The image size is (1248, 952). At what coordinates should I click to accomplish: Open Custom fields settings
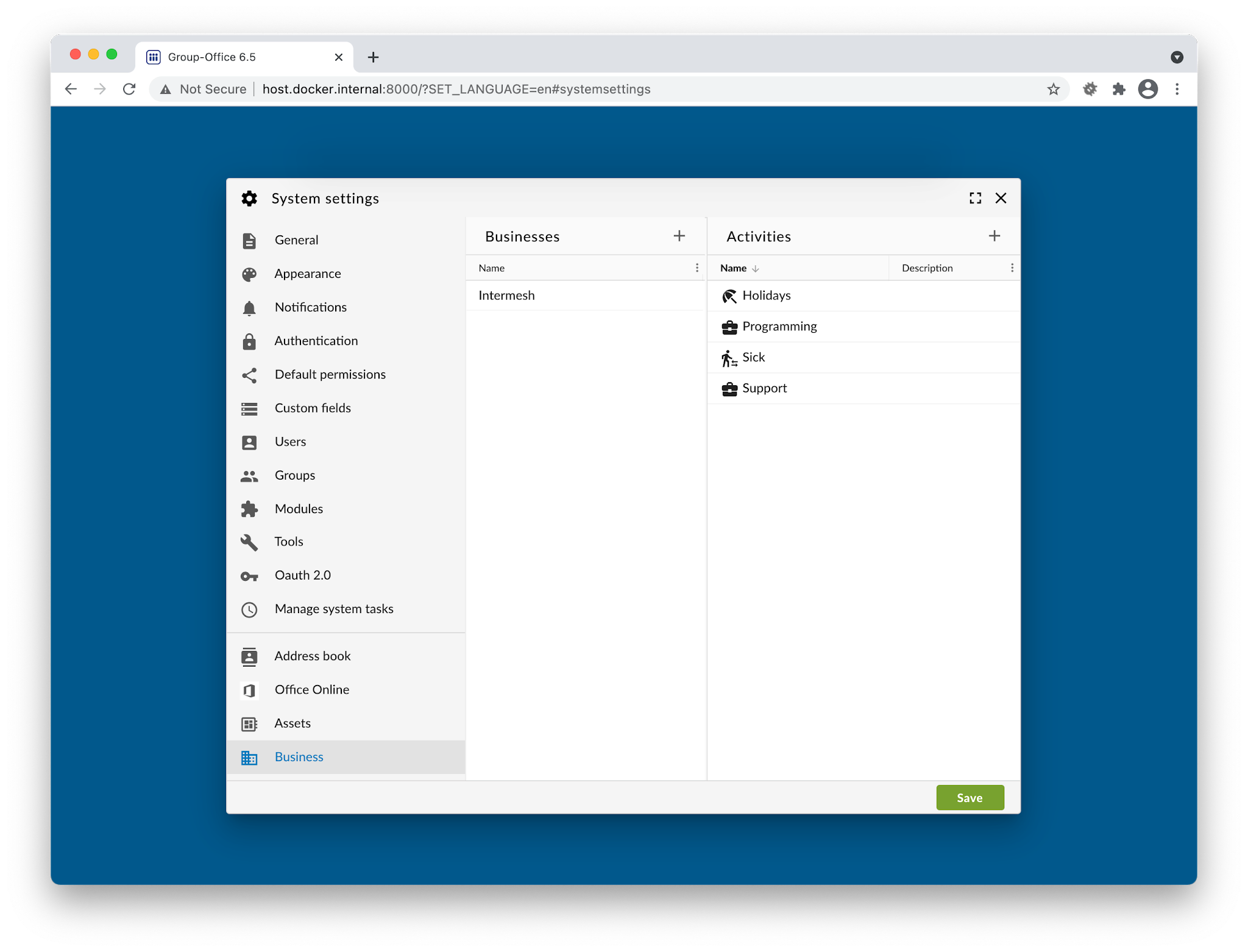tap(312, 408)
